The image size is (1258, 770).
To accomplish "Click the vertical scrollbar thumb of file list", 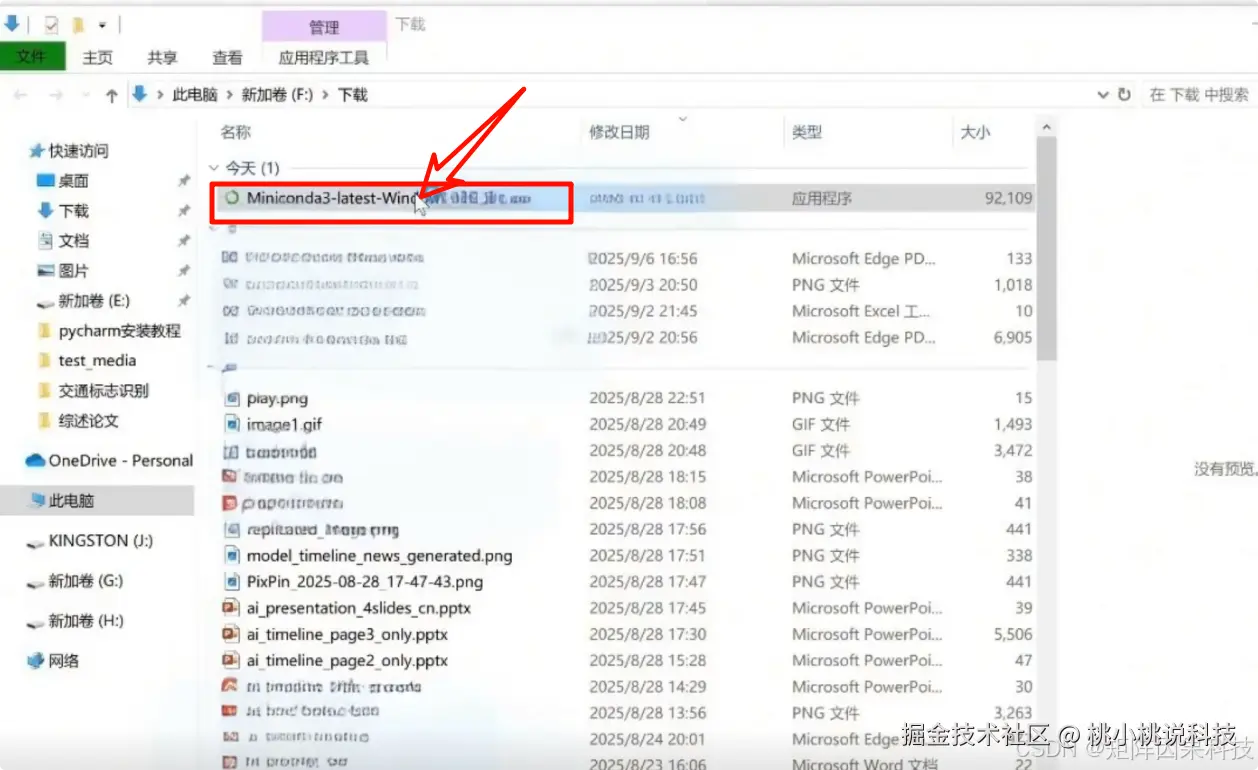I will (x=1046, y=250).
